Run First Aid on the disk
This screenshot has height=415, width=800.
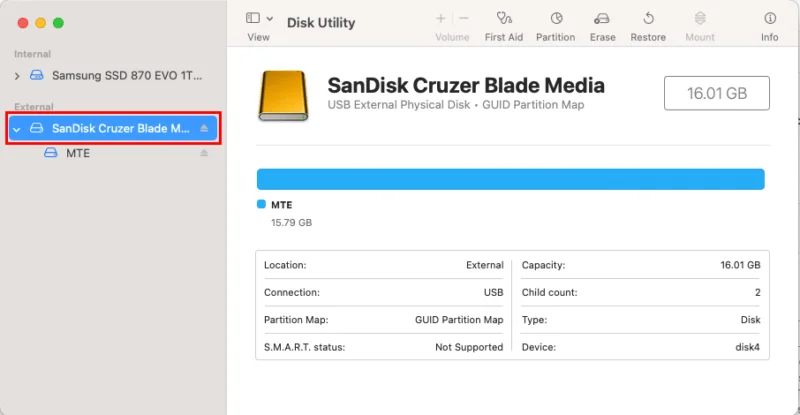[504, 27]
